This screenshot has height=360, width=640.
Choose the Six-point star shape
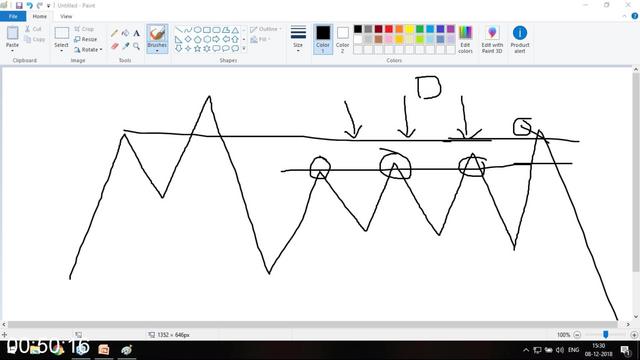coord(207,49)
